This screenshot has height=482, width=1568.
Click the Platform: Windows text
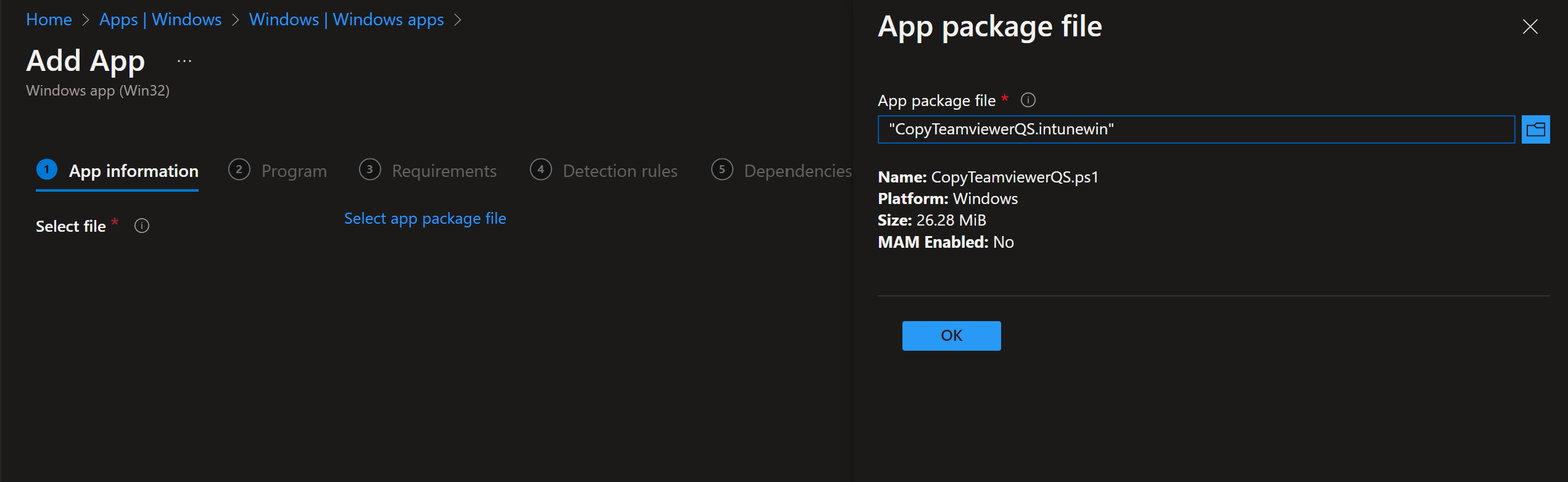pos(948,199)
